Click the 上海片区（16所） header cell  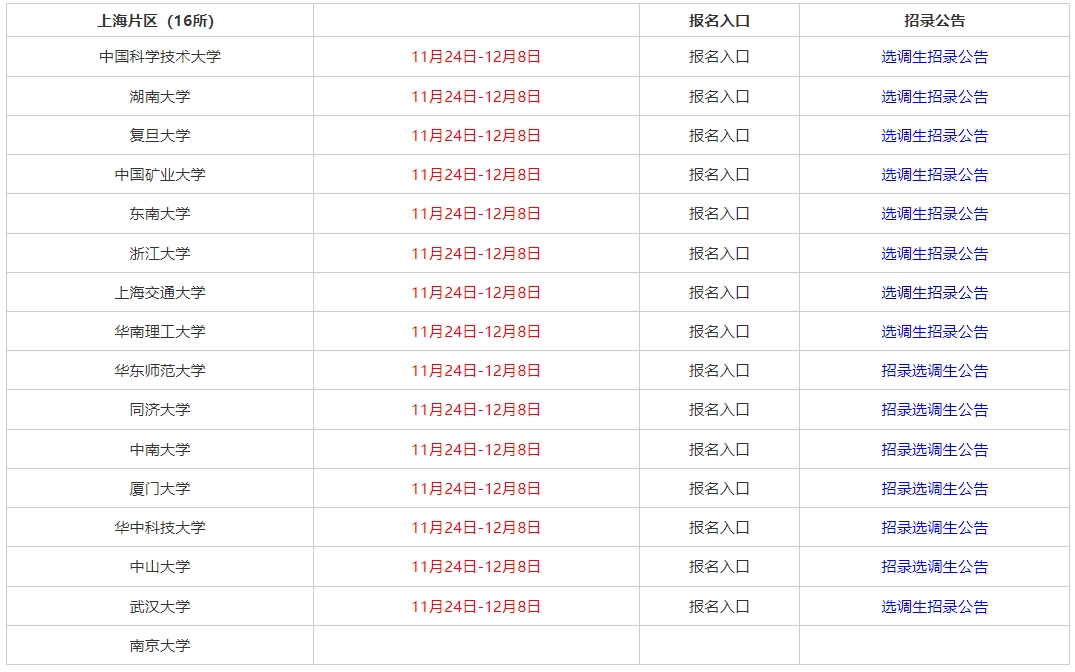coord(160,21)
